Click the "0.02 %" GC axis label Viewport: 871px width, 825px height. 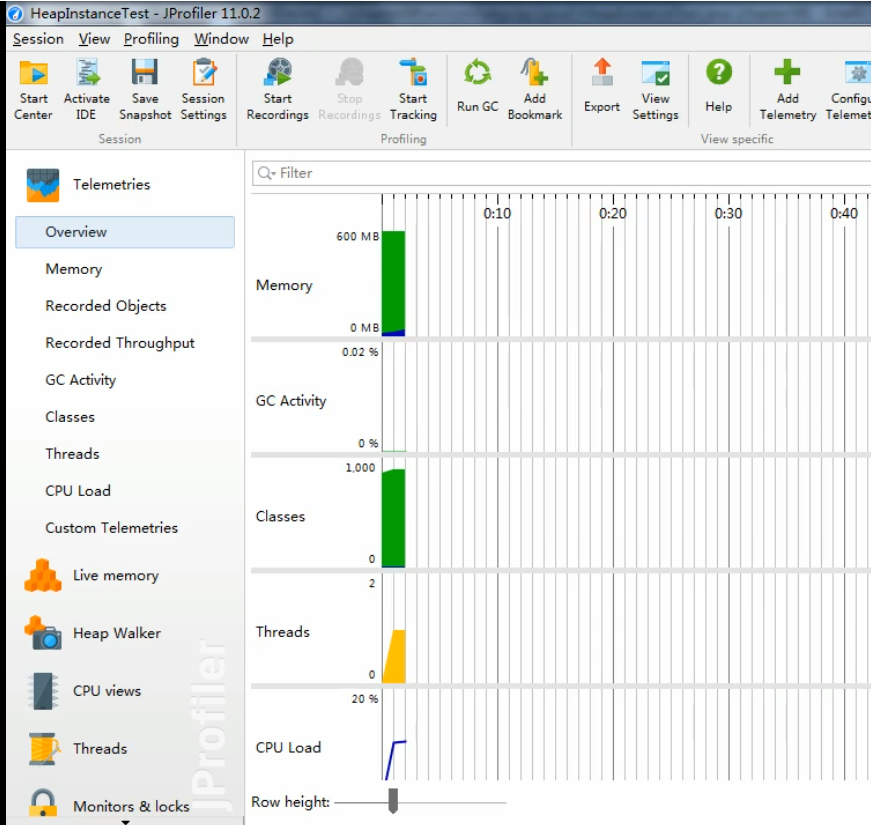[x=360, y=352]
